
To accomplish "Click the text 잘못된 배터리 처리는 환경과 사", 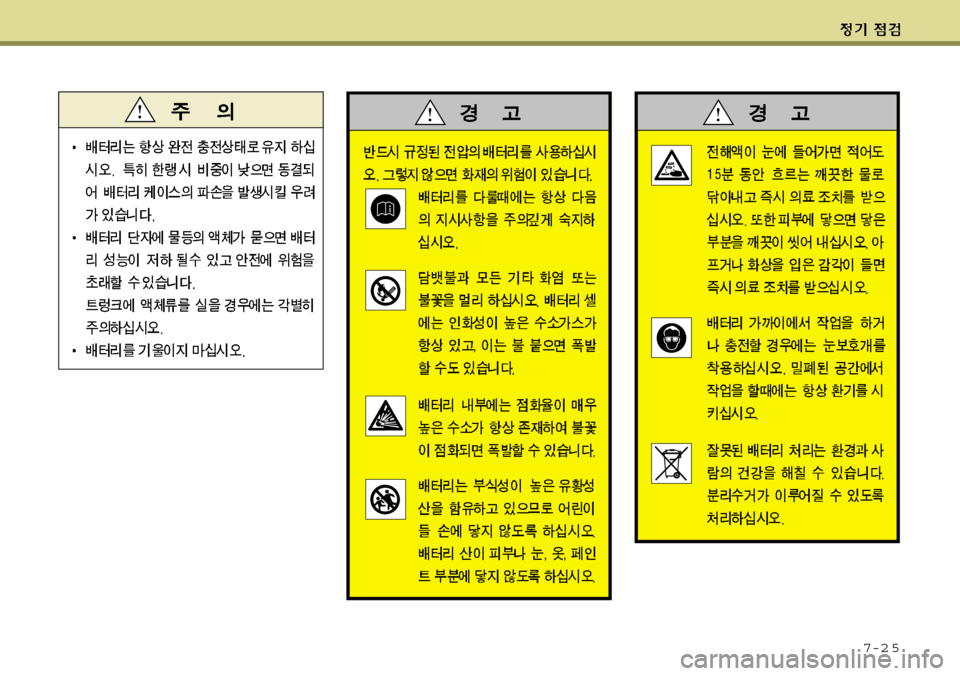I will (x=795, y=451).
